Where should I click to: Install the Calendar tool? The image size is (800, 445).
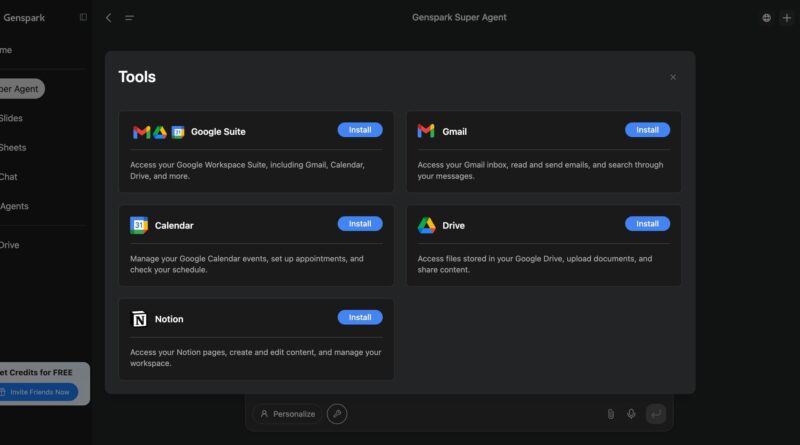tap(360, 224)
